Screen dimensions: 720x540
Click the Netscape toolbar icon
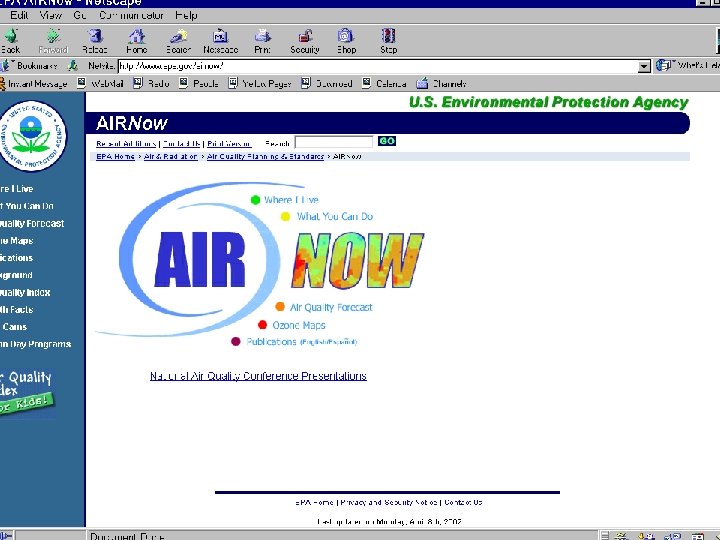pyautogui.click(x=220, y=36)
